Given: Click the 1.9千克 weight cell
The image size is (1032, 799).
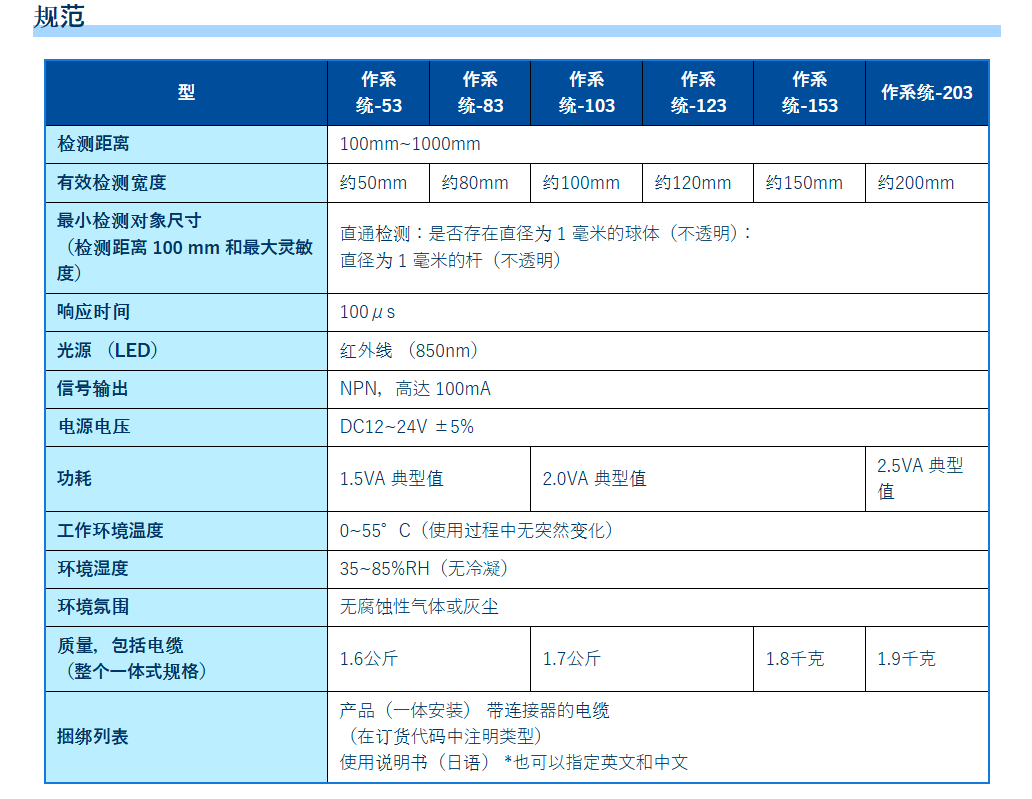Looking at the screenshot, I should pos(907,659).
